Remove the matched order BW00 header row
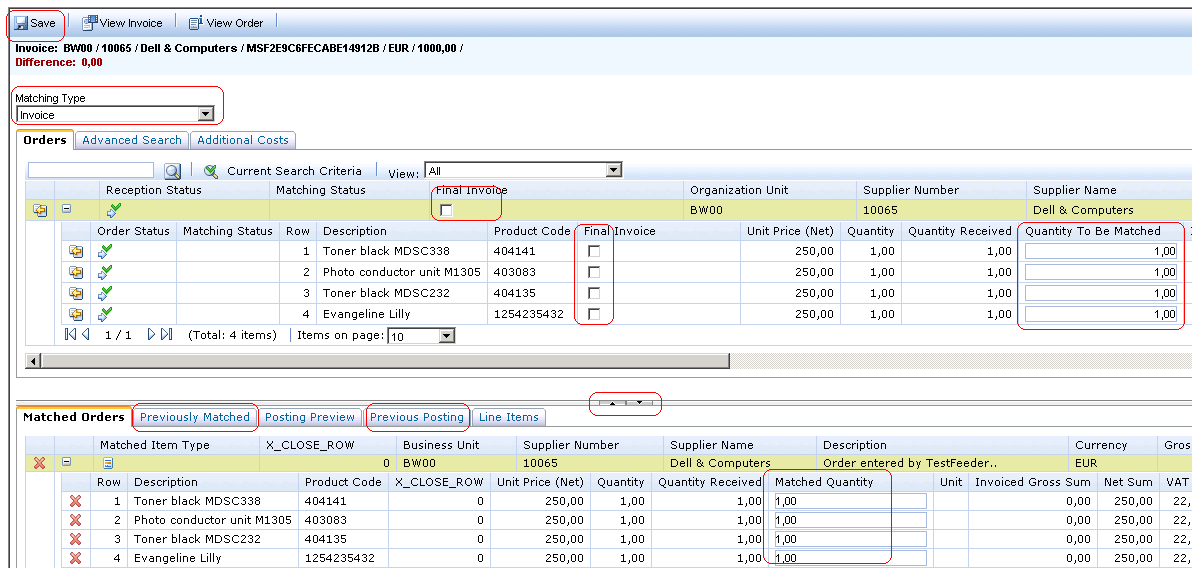This screenshot has height=568, width=1192. [40, 462]
